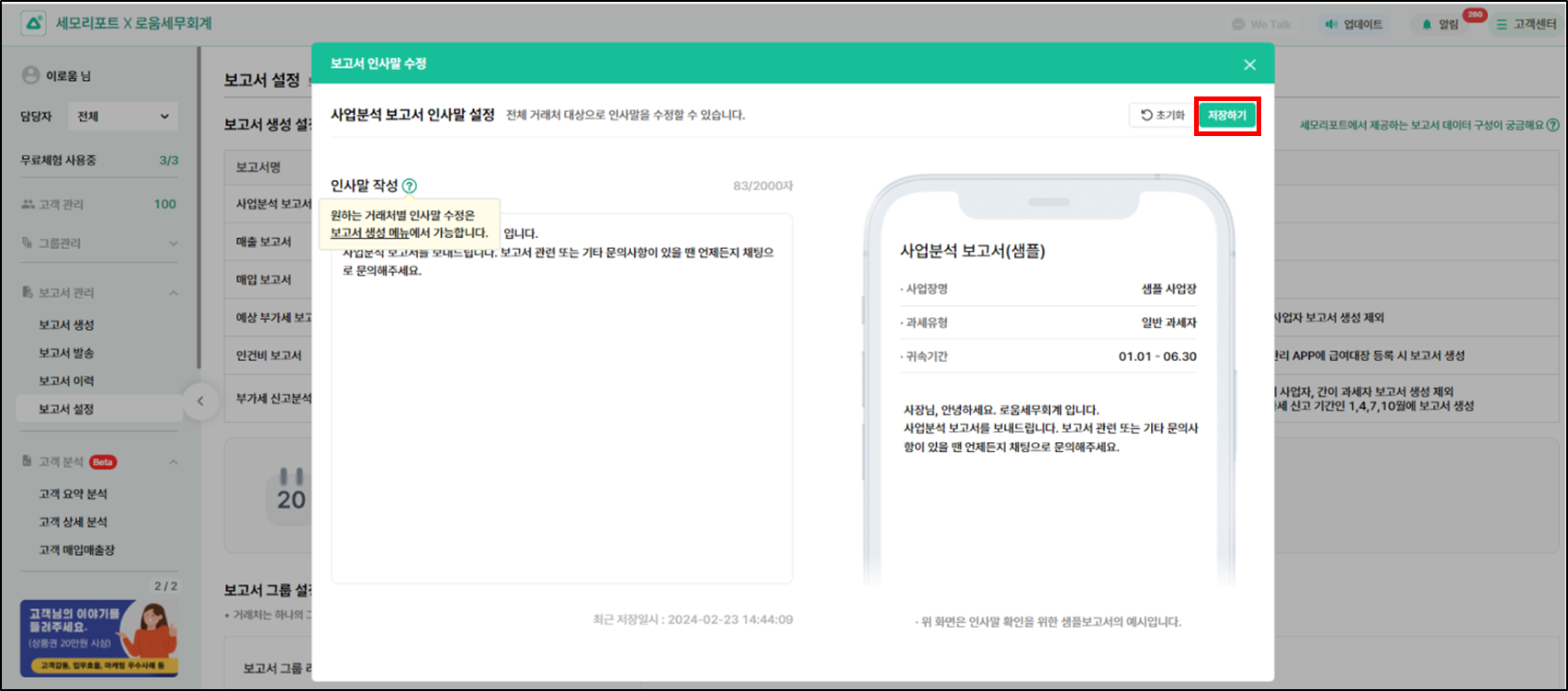Screen dimensions: 1568x691
Task: Collapse sidebar with the left arrow button
Action: [x=200, y=401]
